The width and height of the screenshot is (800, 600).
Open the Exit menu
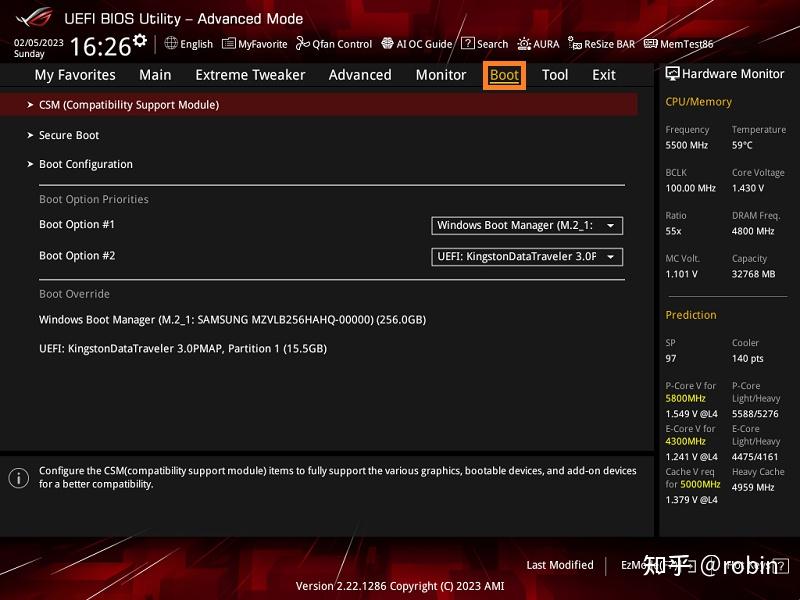(603, 74)
